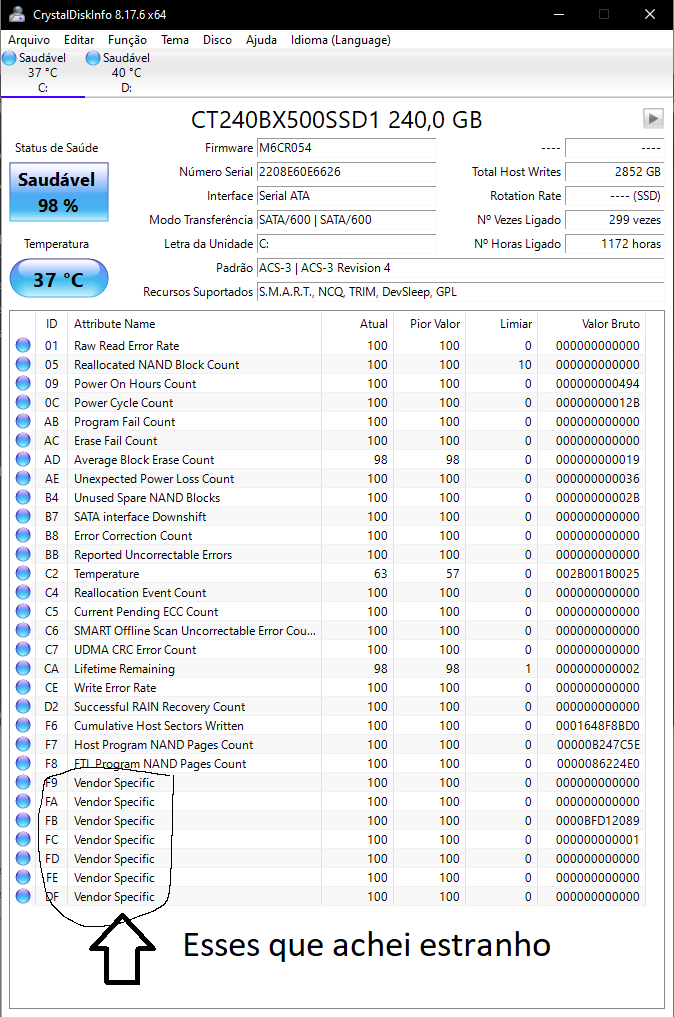Image resolution: width=674 pixels, height=1017 pixels.
Task: Click the power-on count value 299 vezes
Action: click(x=614, y=220)
